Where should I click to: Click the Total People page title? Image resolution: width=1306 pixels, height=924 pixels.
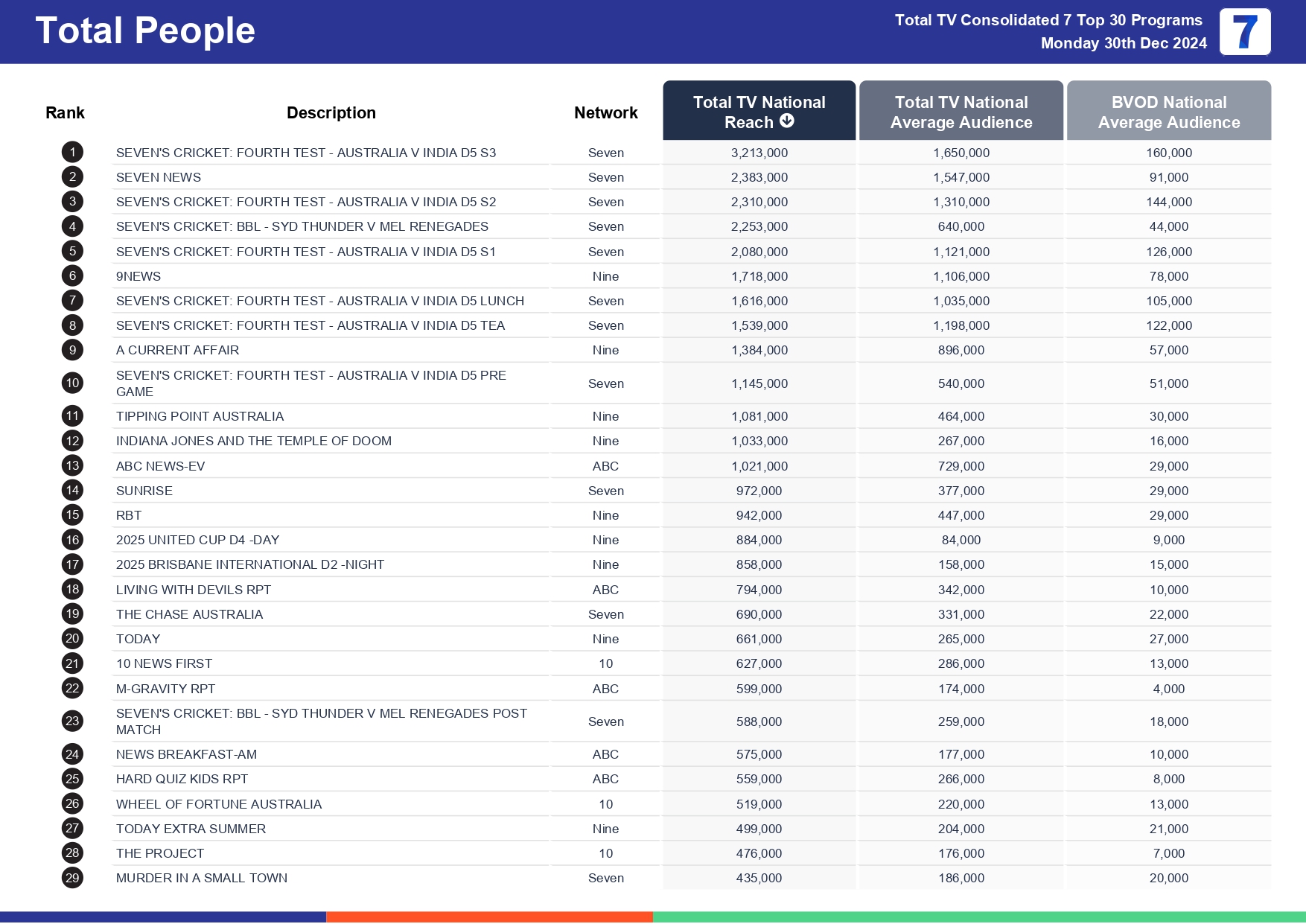145,31
